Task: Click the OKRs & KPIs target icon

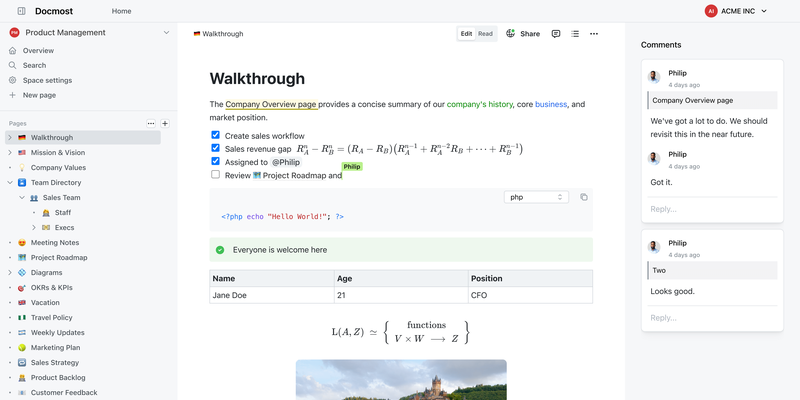Action: (x=22, y=288)
